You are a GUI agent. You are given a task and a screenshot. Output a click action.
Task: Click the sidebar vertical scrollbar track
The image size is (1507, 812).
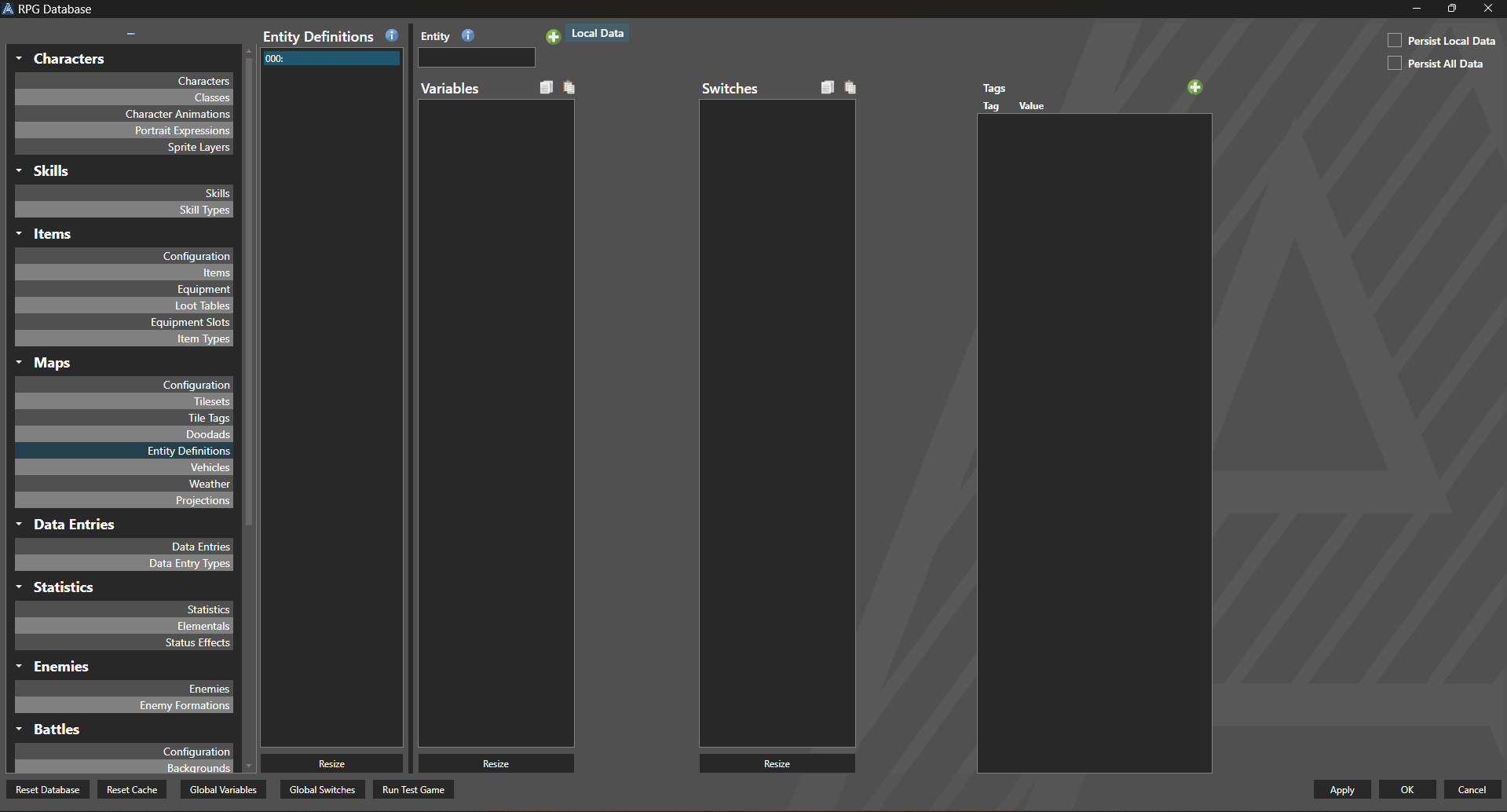[x=249, y=628]
